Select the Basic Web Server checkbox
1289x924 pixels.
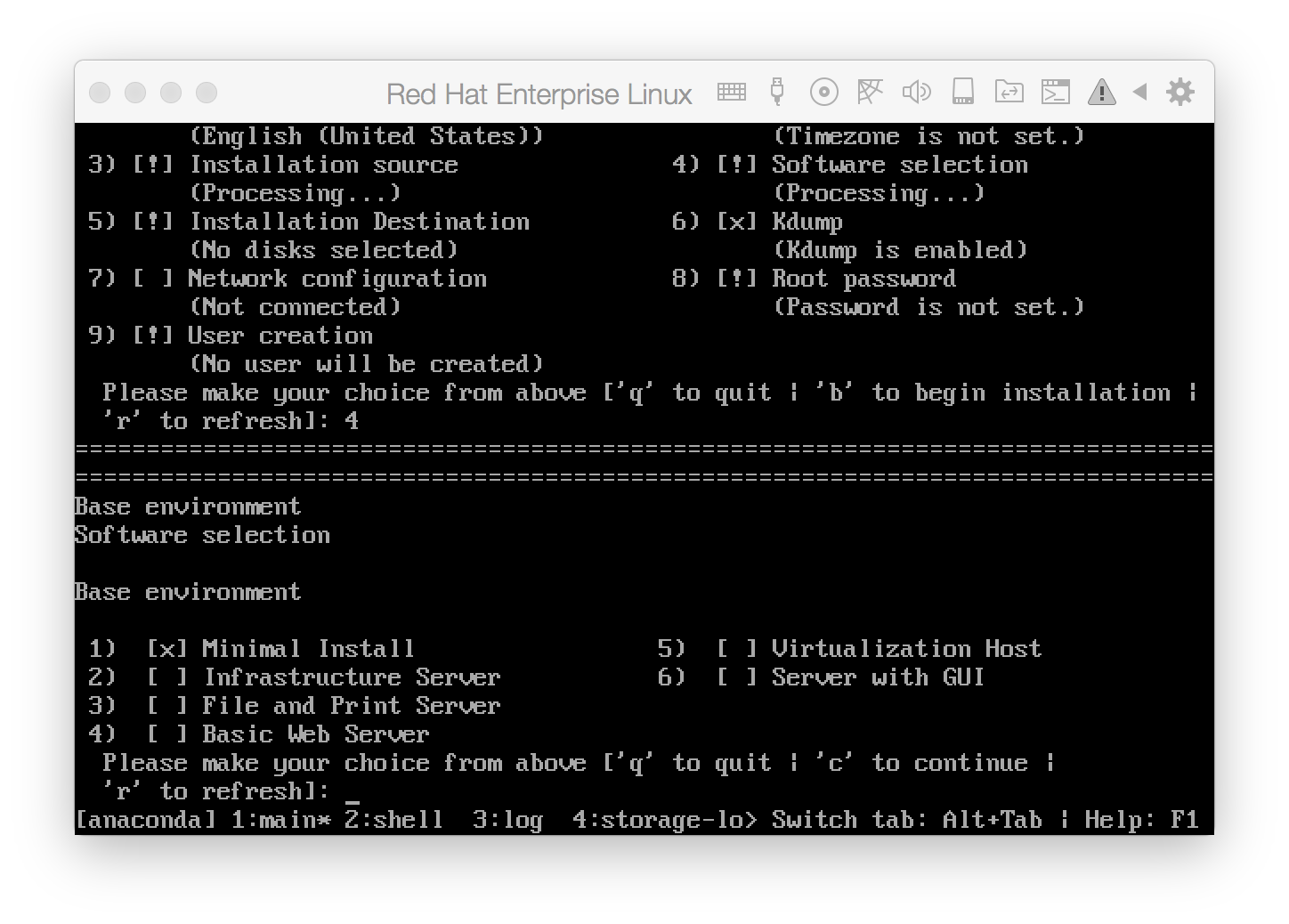[166, 734]
